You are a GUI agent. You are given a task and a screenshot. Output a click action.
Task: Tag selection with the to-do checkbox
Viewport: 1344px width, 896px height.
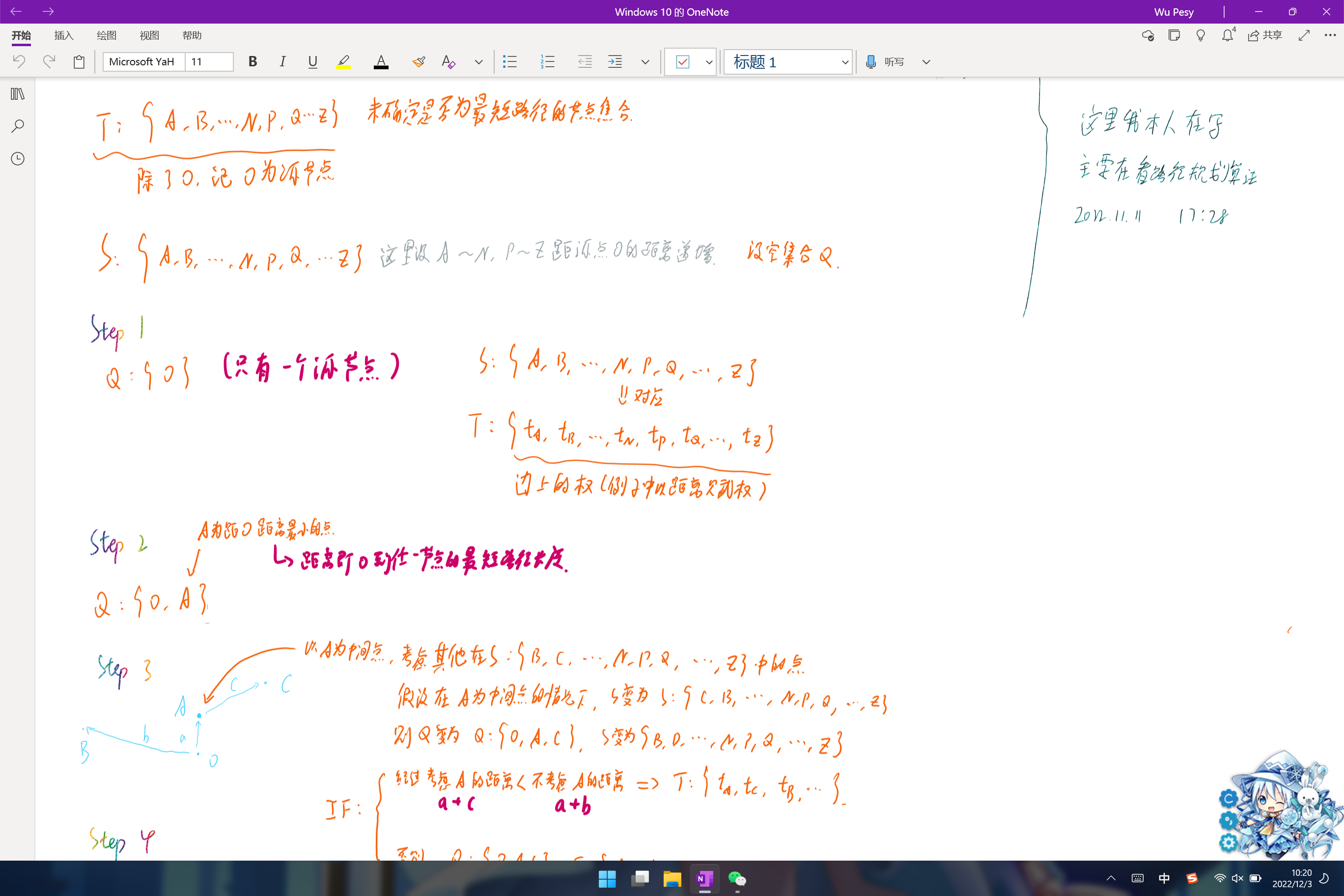682,62
